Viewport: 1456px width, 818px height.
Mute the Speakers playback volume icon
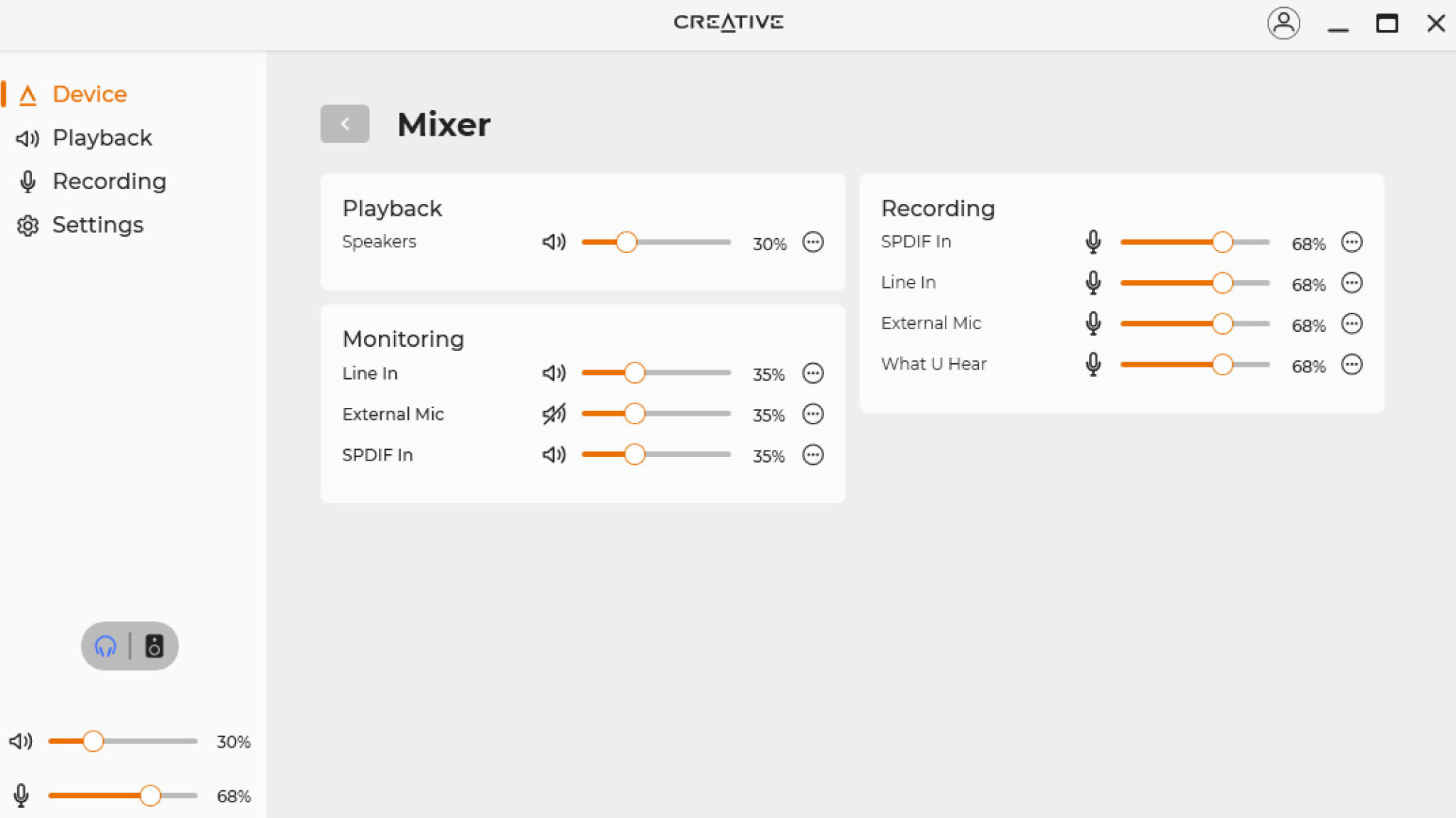click(x=554, y=242)
